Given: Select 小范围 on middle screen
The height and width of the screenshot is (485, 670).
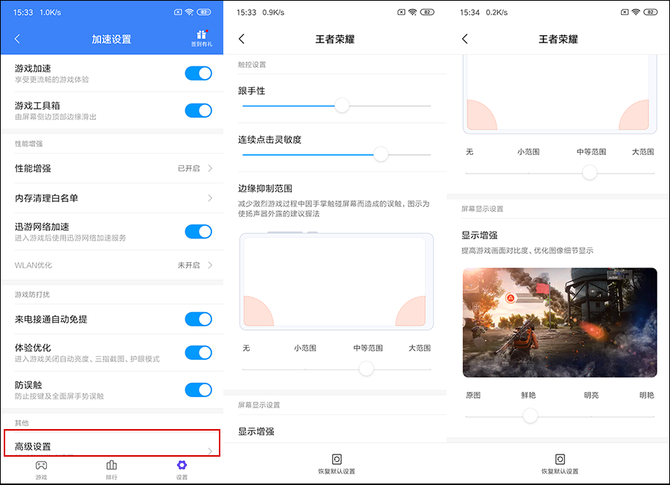Looking at the screenshot, I should [x=305, y=348].
